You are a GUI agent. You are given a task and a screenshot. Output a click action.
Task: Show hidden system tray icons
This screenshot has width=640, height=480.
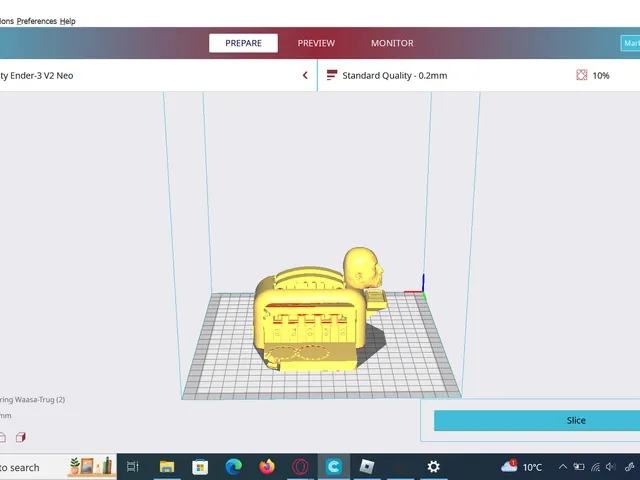(x=563, y=467)
